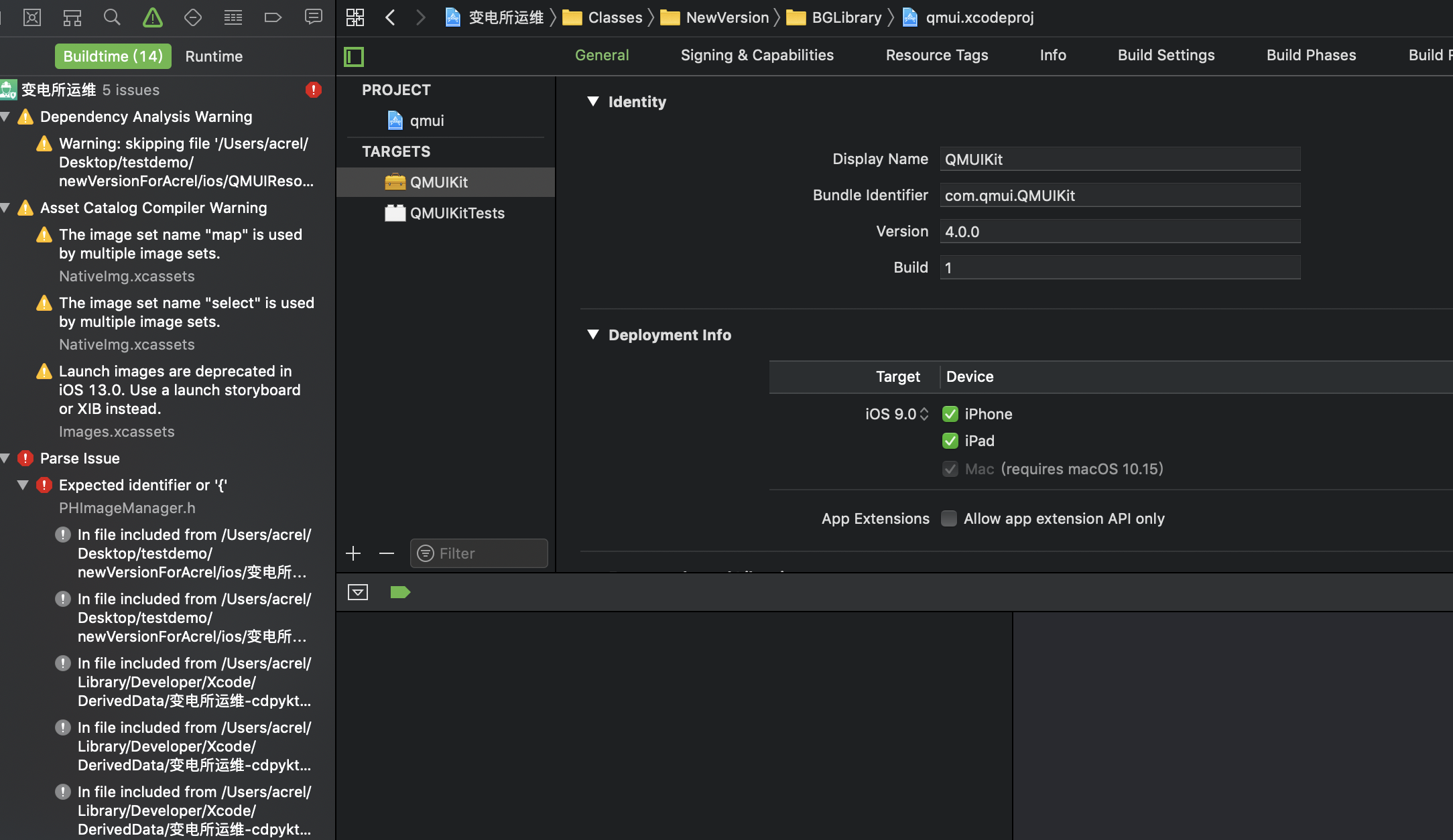Viewport: 1453px width, 840px height.
Task: Uncheck the iPhone device checkbox
Action: pos(950,414)
